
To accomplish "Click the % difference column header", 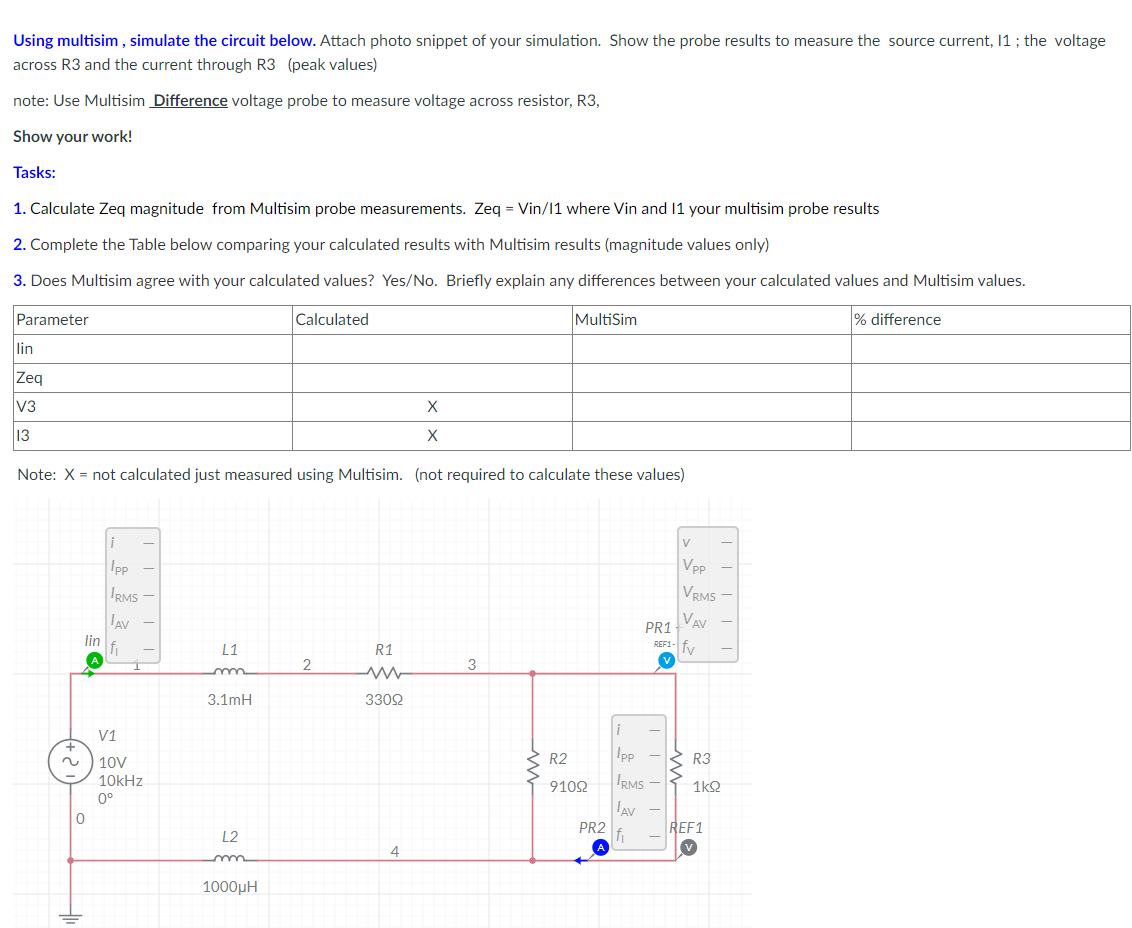I will (x=990, y=320).
